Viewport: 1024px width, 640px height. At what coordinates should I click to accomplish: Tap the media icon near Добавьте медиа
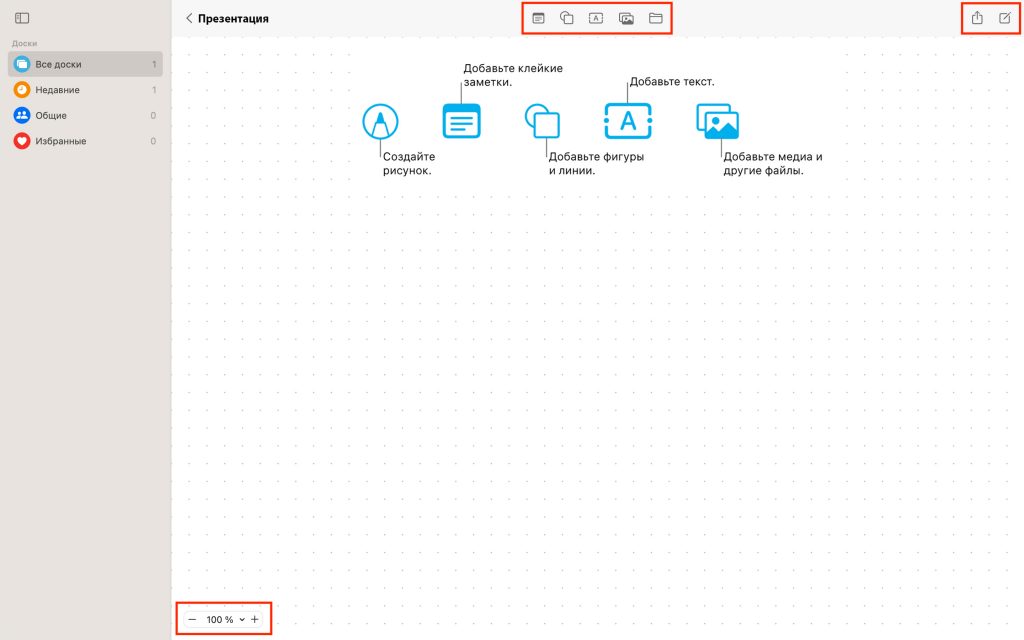click(717, 122)
